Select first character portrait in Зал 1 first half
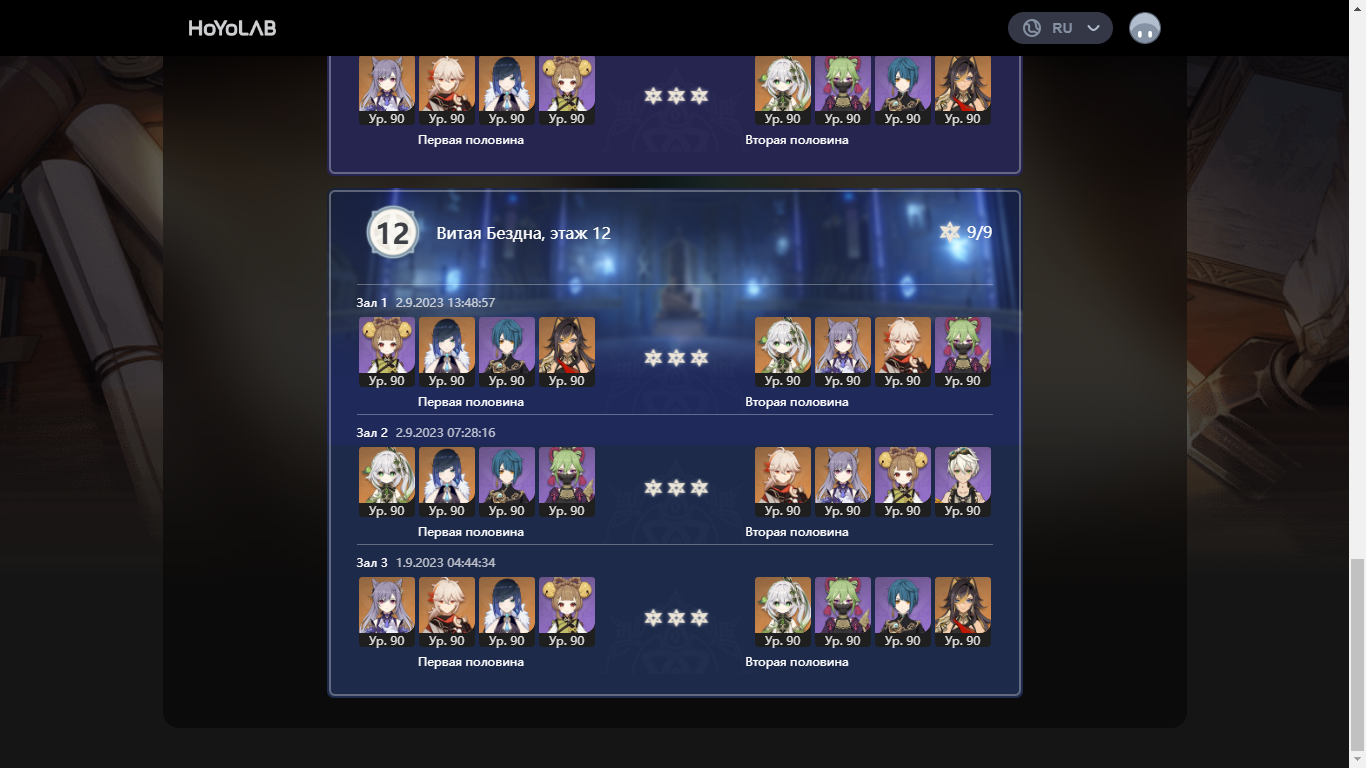 click(x=387, y=352)
